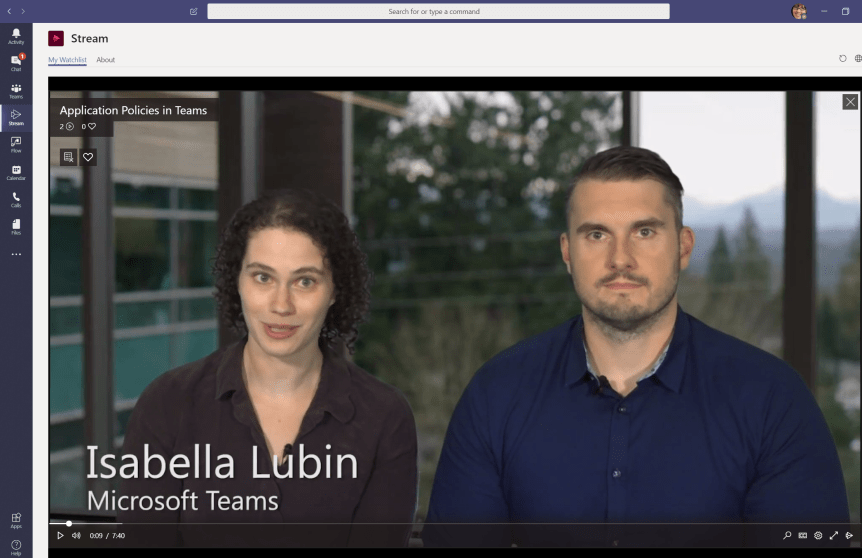This screenshot has height=558, width=862.
Task: Open video playback settings gear
Action: (818, 536)
